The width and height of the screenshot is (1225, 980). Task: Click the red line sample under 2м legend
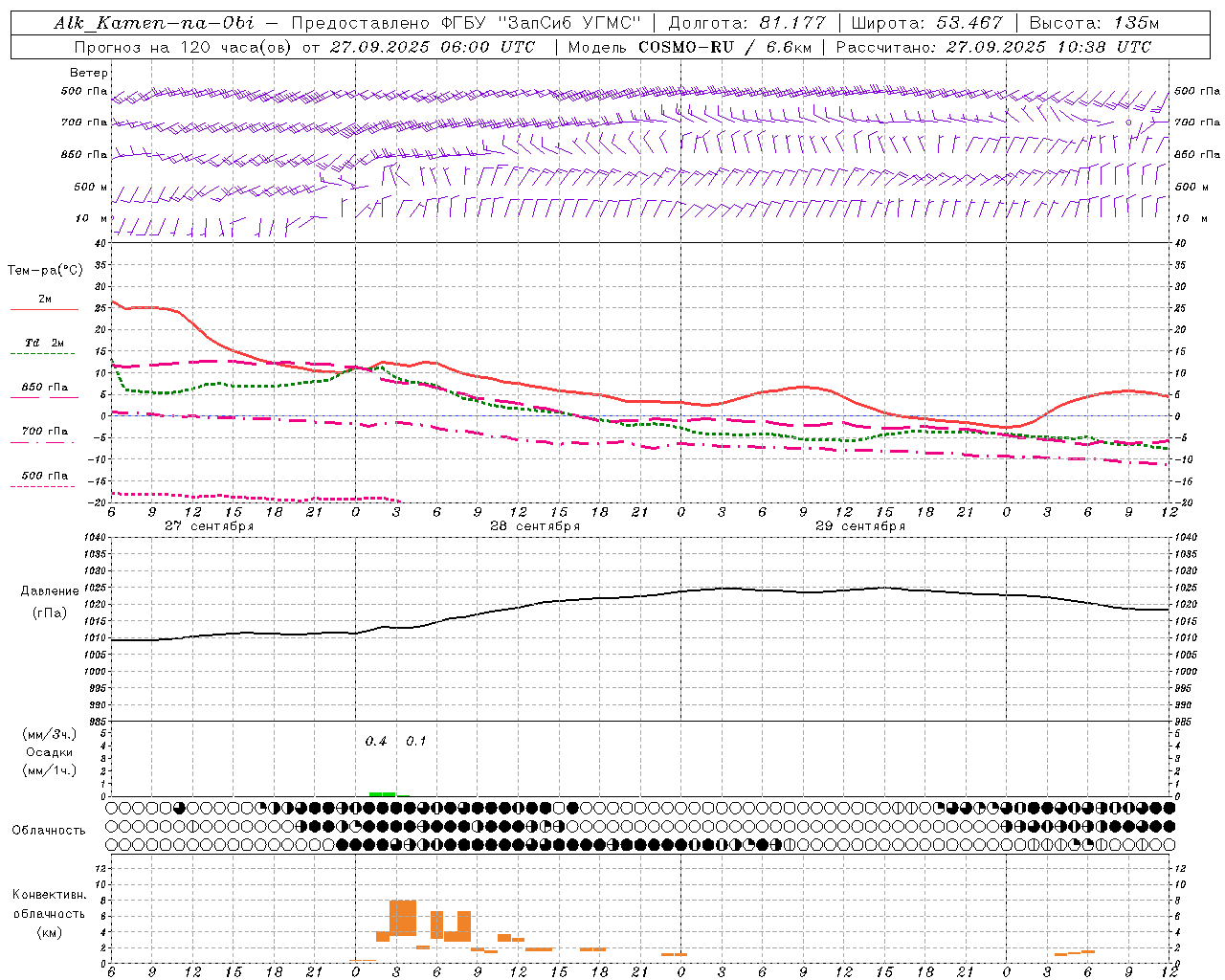44,309
